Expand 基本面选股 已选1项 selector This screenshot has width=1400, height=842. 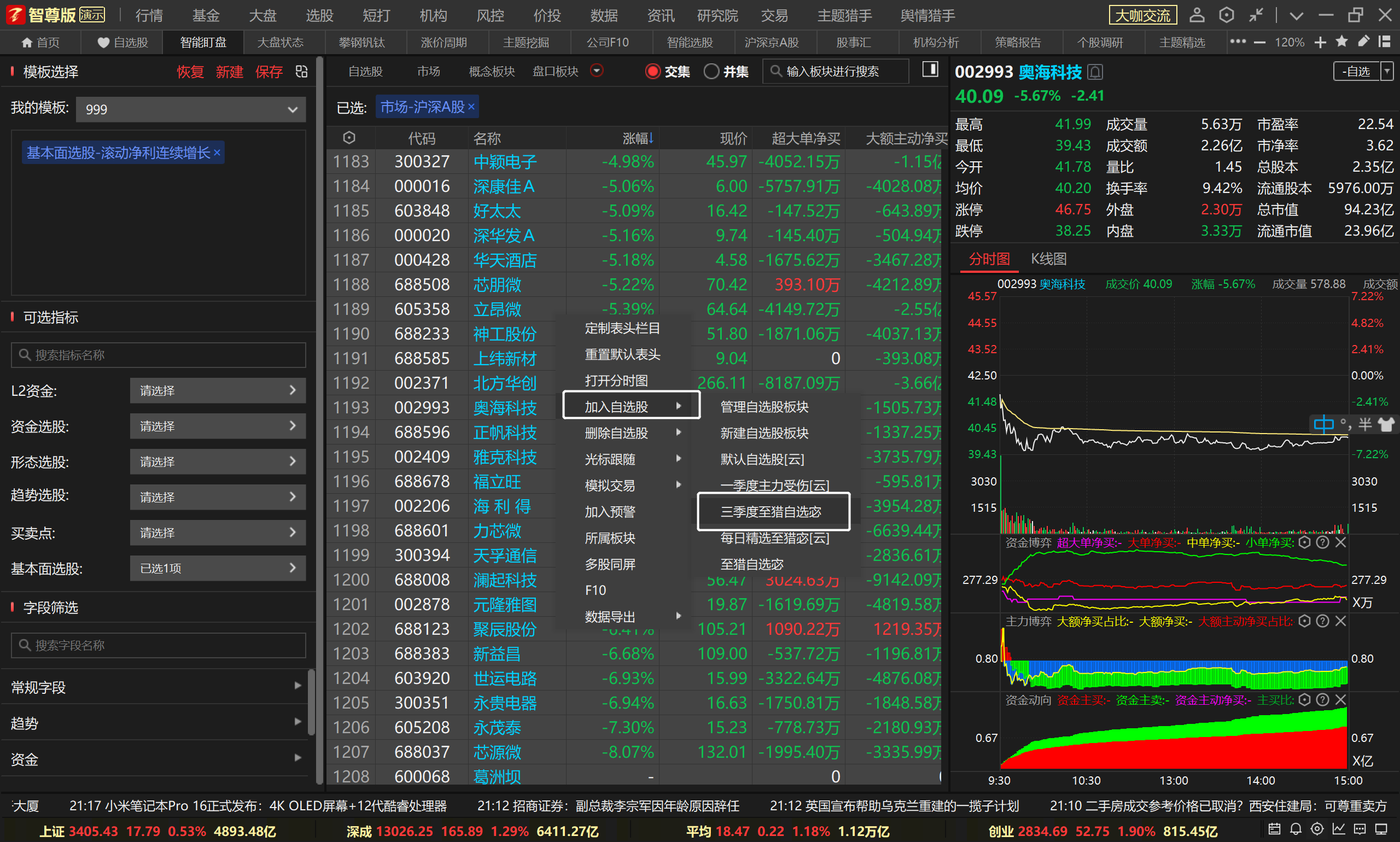click(218, 568)
